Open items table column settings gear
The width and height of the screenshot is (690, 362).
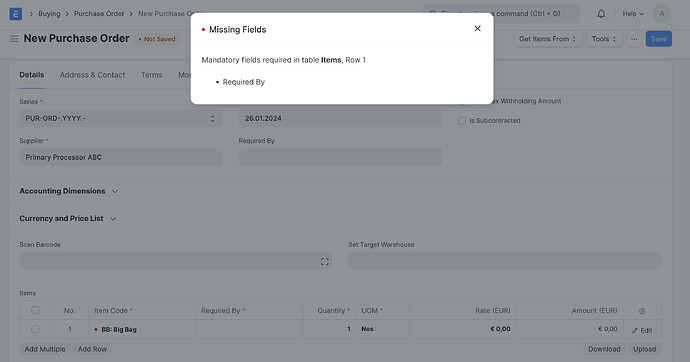642,311
